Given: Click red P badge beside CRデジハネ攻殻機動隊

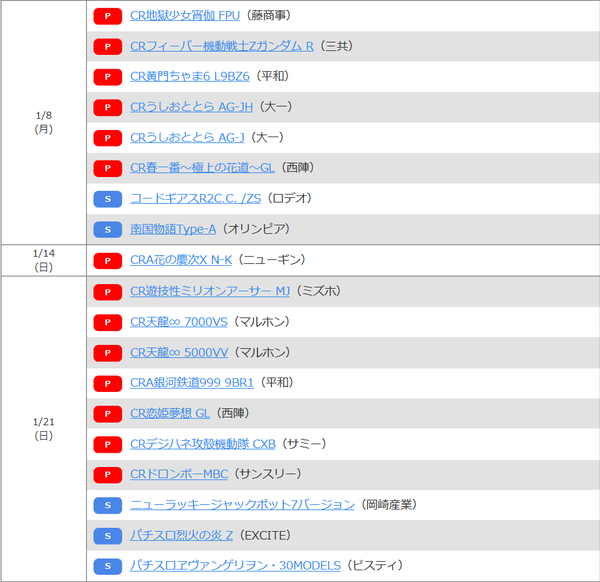Looking at the screenshot, I should (x=108, y=445).
